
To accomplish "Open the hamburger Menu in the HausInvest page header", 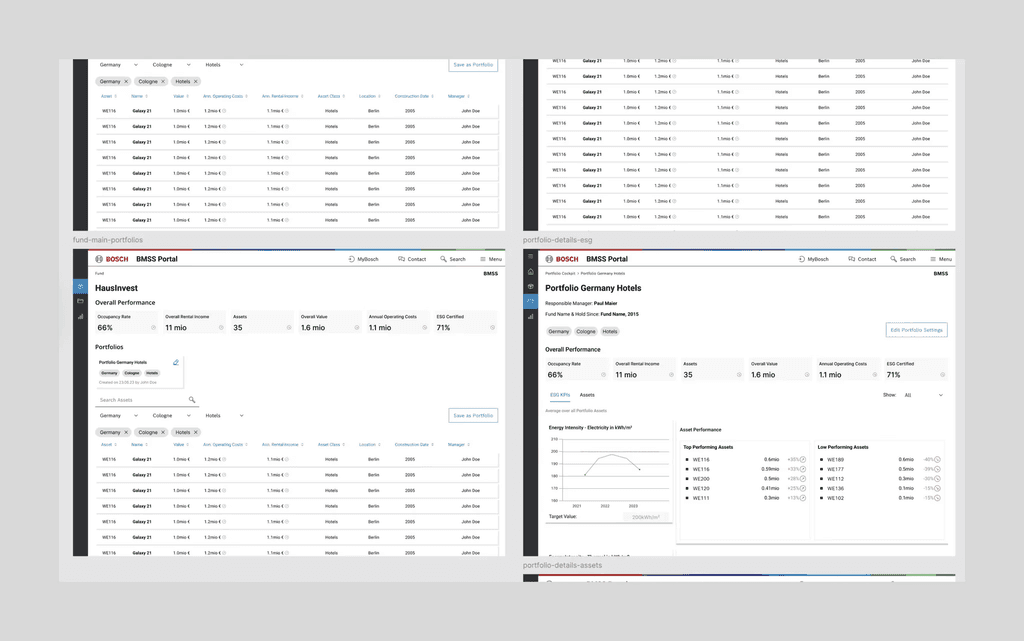I will coord(491,259).
